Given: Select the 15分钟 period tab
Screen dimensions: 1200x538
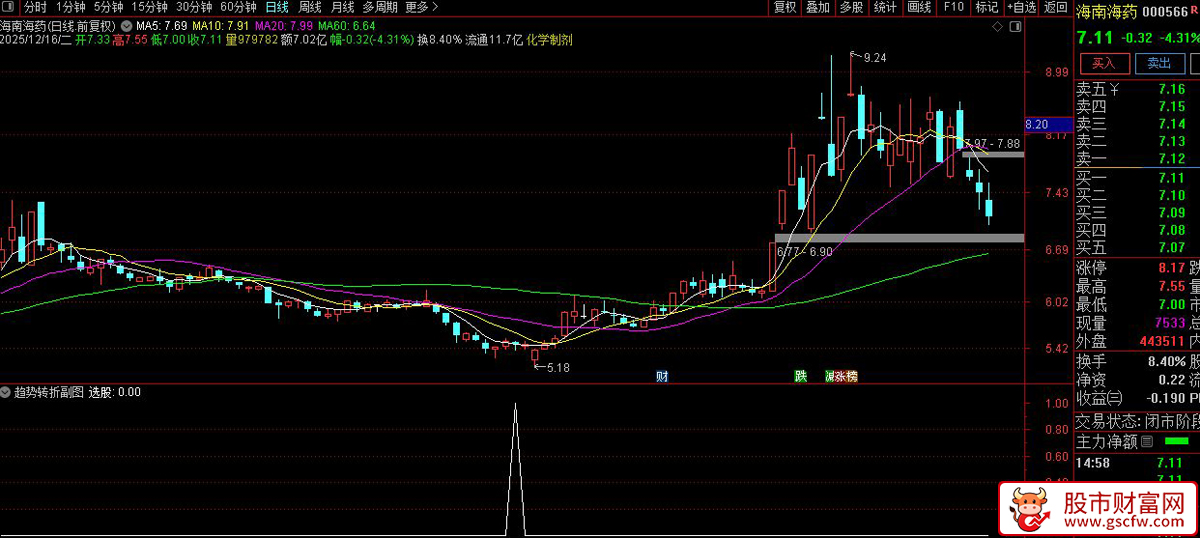Looking at the screenshot, I should click(149, 7).
